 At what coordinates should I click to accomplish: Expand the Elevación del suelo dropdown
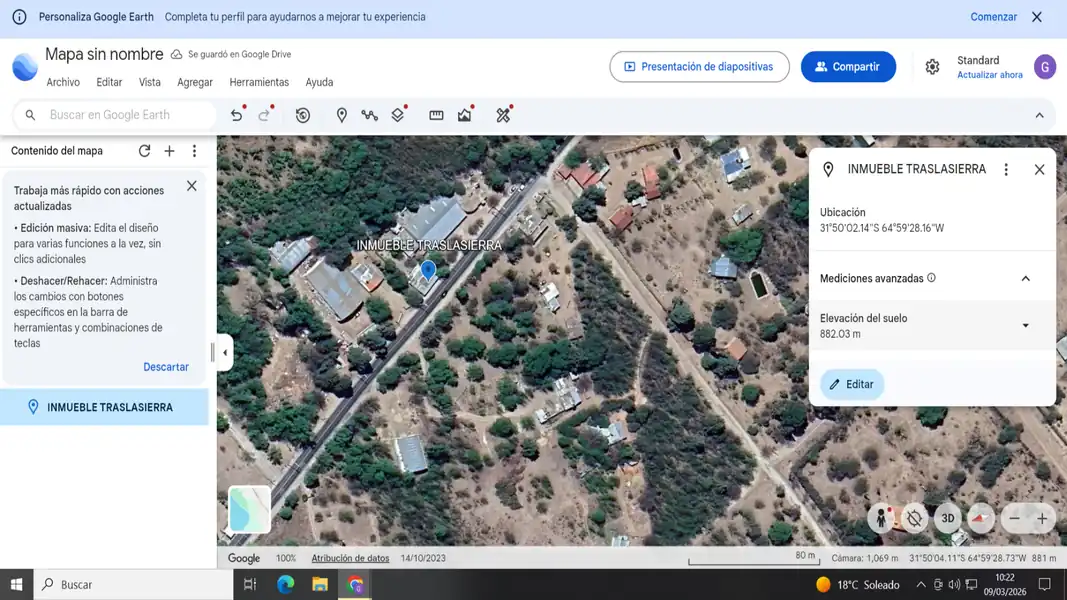[1025, 326]
